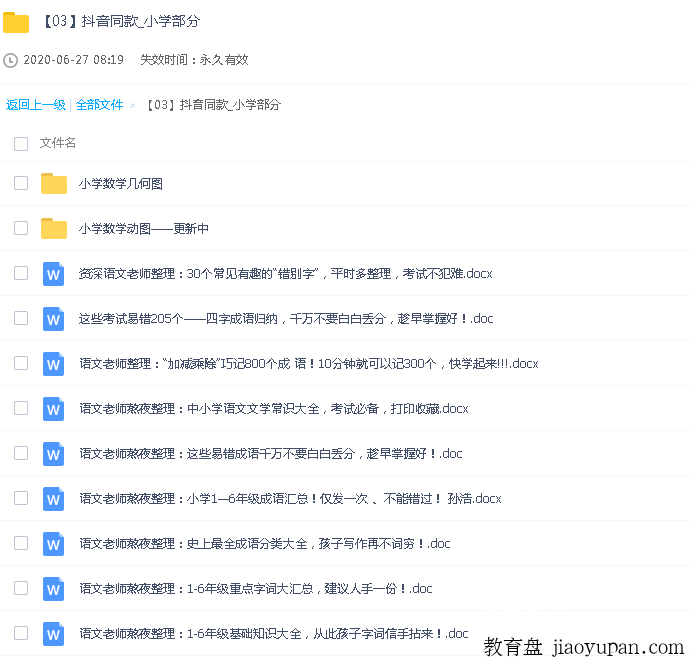This screenshot has height=662, width=690.
Task: Check the box for 1-6年级基础知识大全 doc
Action: pyautogui.click(x=21, y=633)
